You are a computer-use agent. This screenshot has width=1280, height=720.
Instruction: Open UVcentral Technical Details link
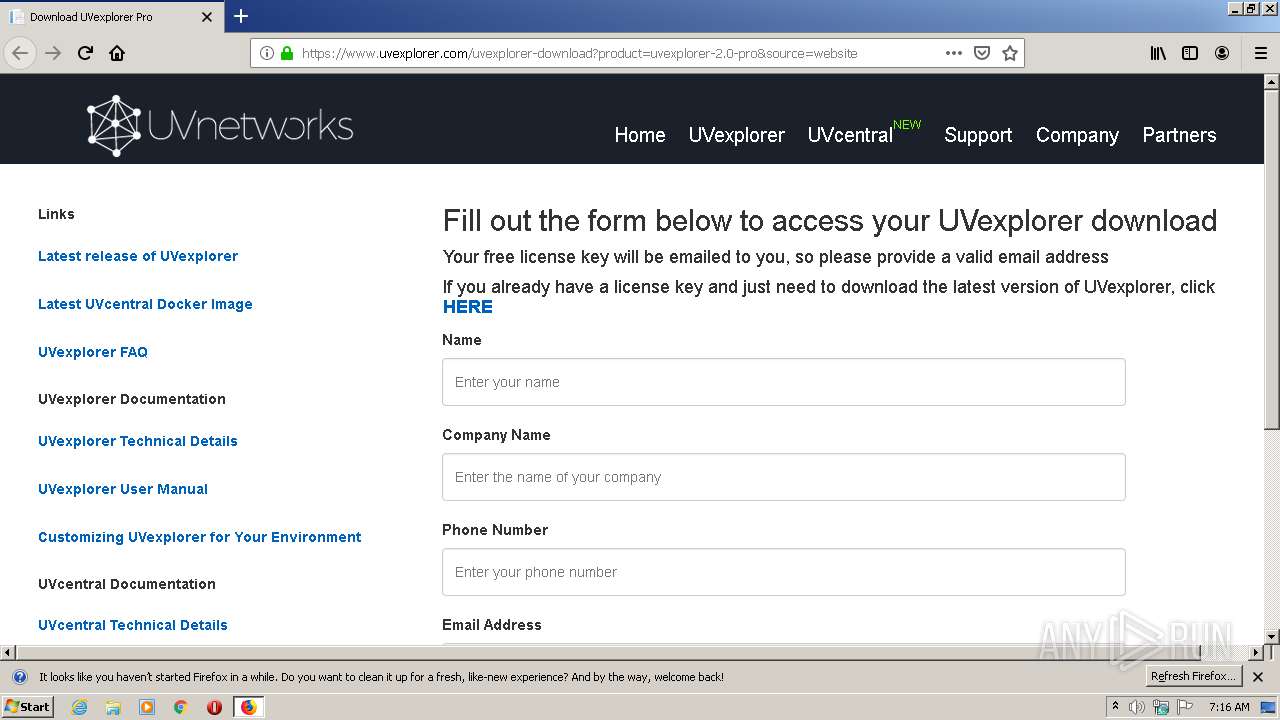pyautogui.click(x=133, y=625)
